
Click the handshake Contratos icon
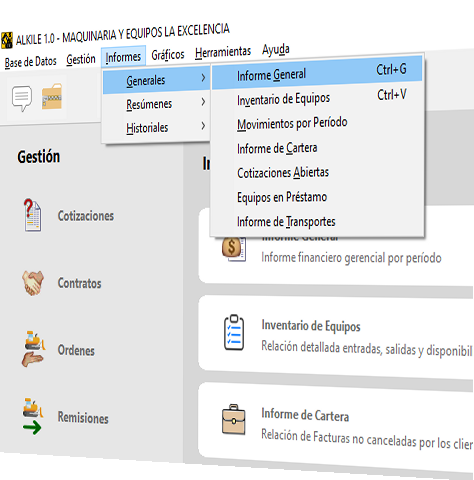pyautogui.click(x=33, y=283)
